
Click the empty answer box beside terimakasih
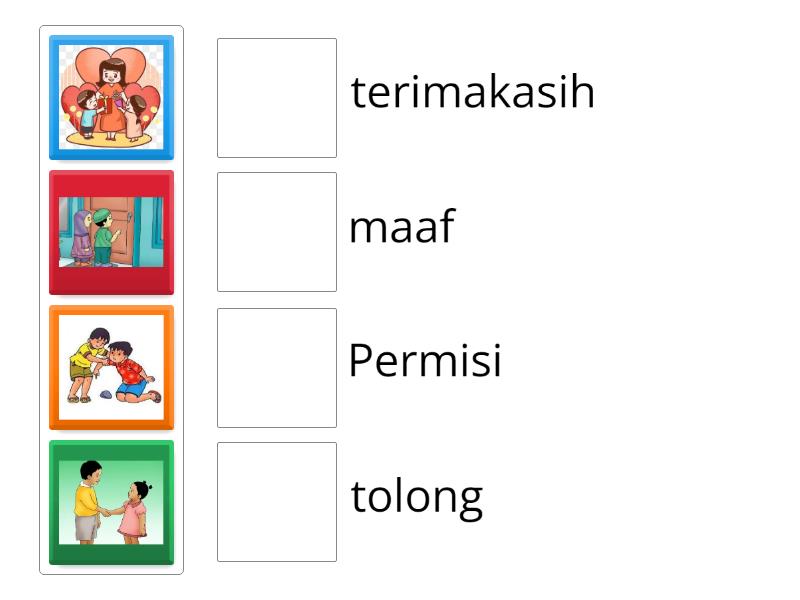277,97
